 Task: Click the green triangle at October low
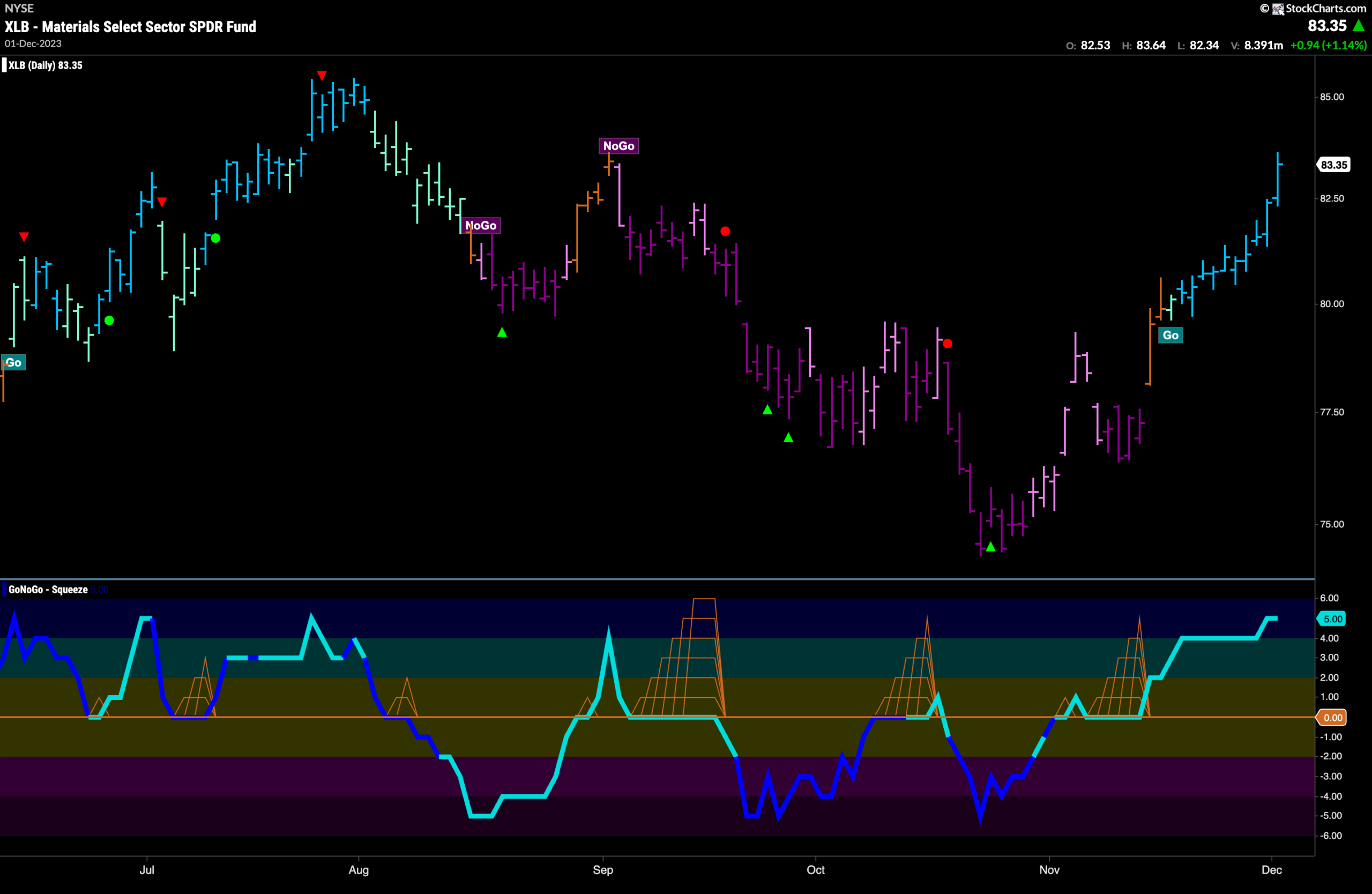[x=990, y=547]
